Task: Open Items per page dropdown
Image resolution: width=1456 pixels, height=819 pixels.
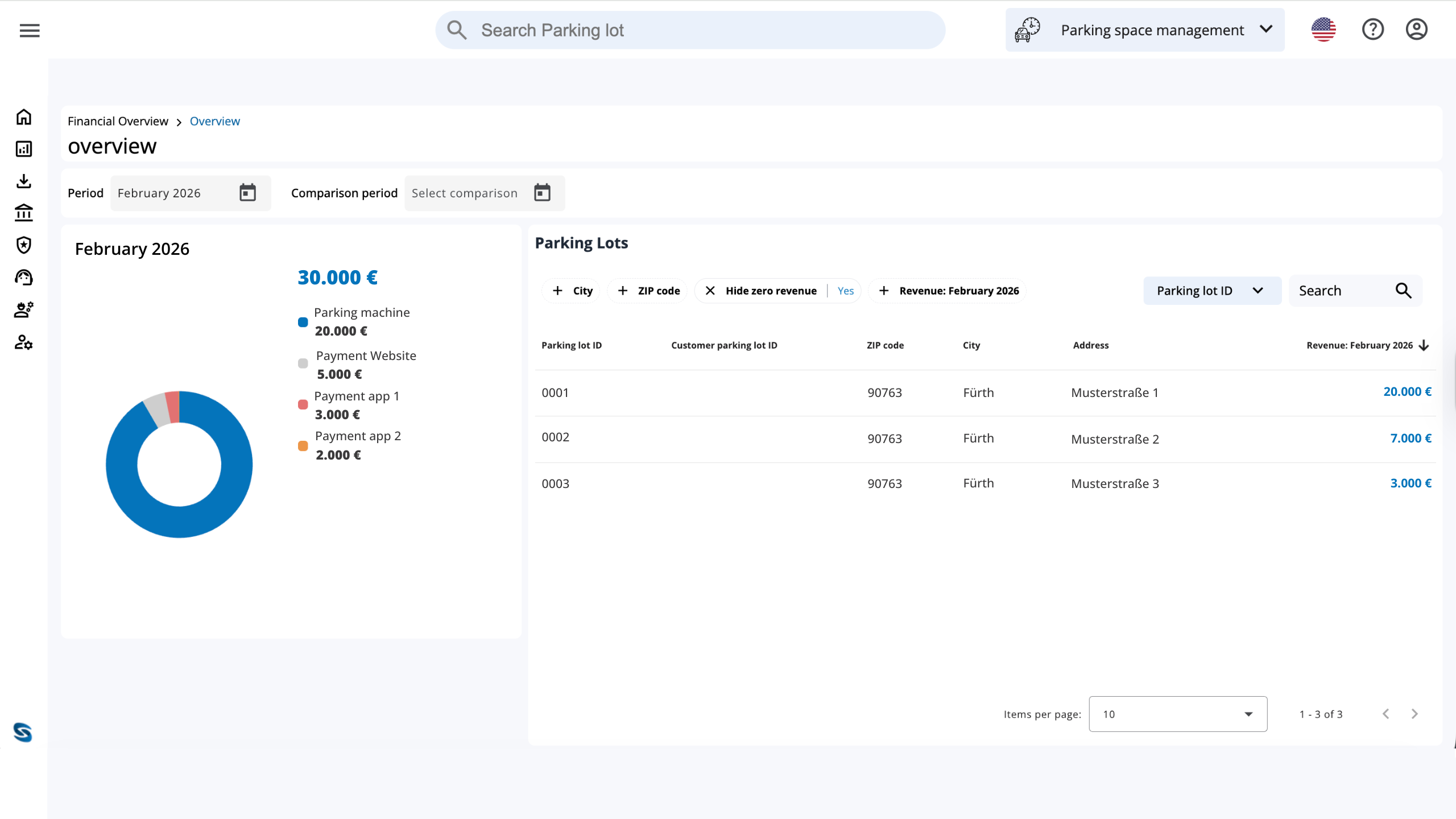Action: click(x=1178, y=714)
